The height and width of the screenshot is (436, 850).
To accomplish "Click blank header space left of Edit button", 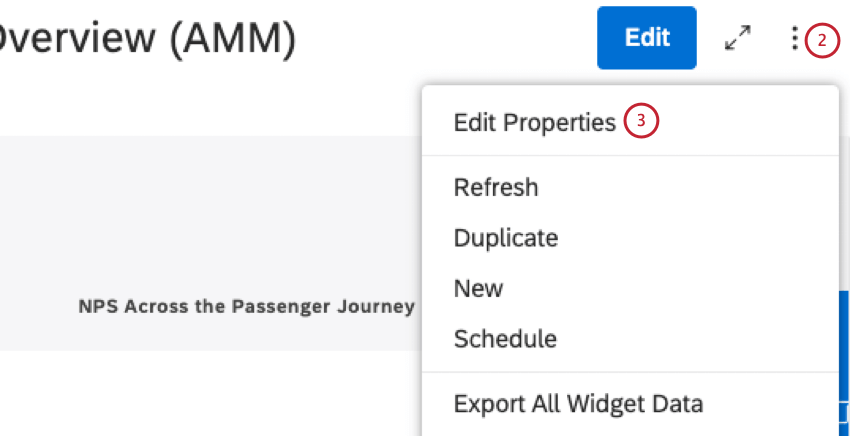I will (x=450, y=38).
